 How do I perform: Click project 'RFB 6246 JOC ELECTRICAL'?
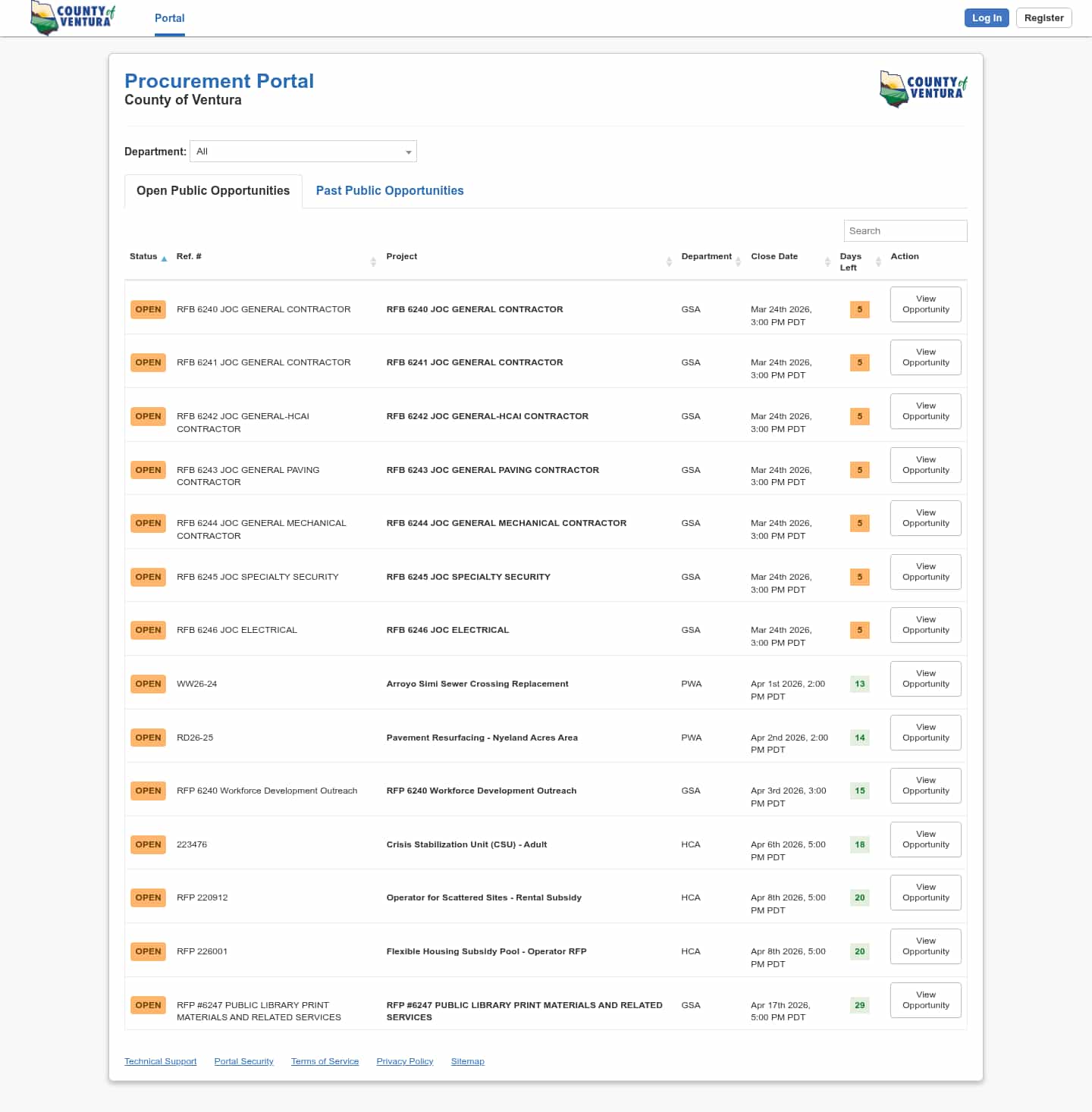coord(448,630)
